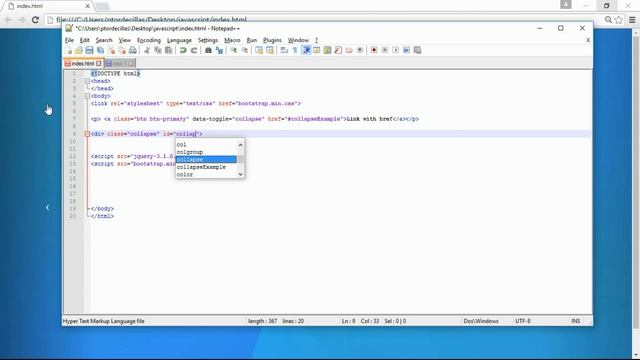This screenshot has height=360, width=640.
Task: Click Save Recorded Macro icon
Action: [417, 50]
